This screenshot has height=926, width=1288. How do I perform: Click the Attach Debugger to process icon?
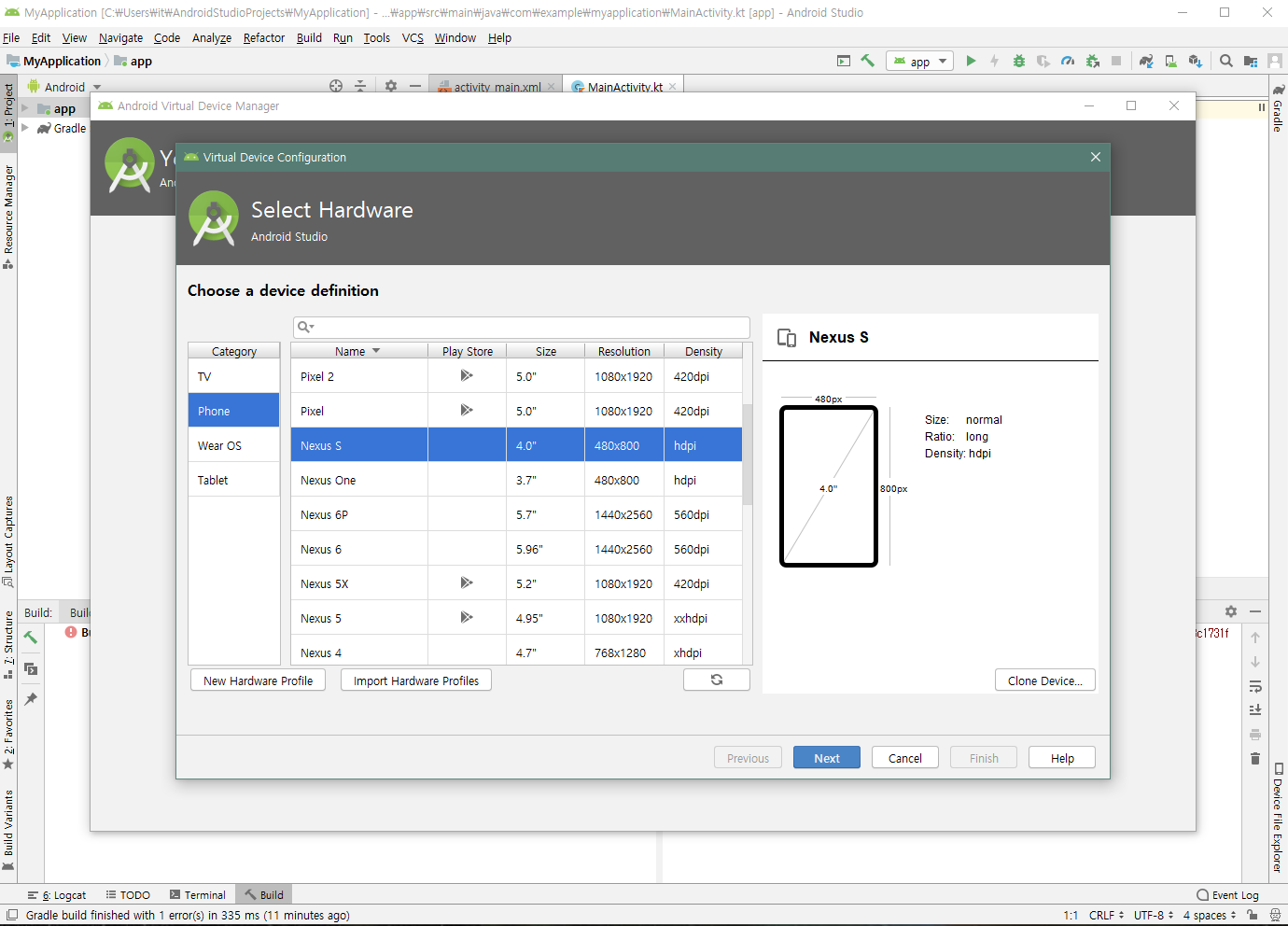(1092, 61)
